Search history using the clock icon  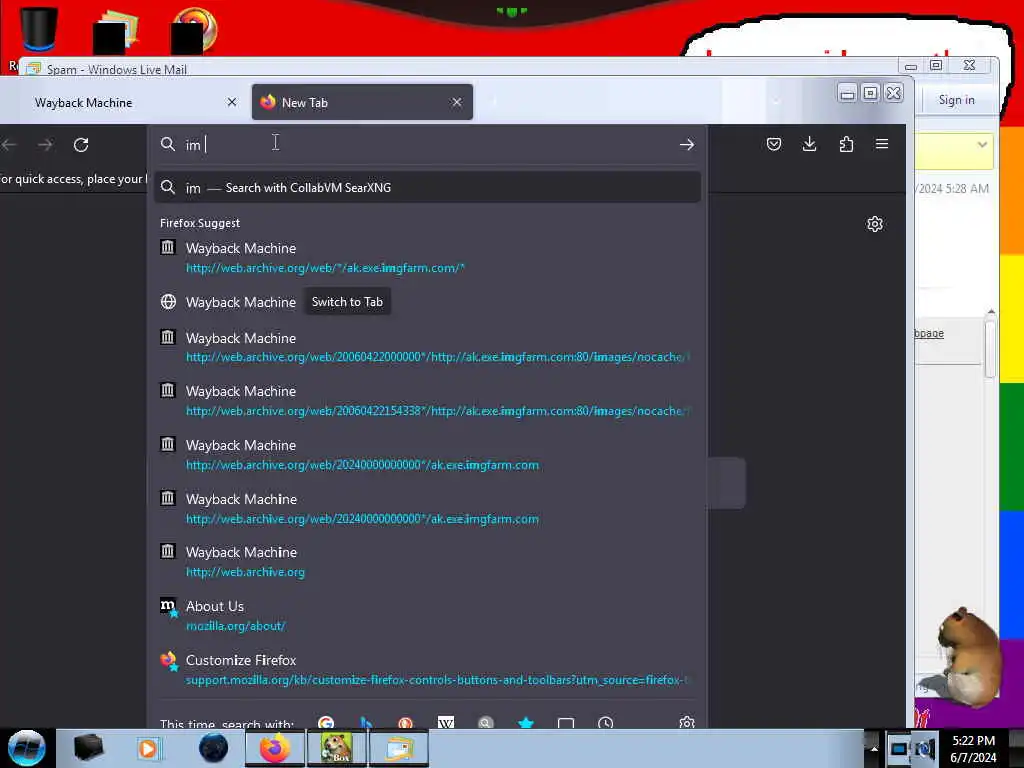605,722
